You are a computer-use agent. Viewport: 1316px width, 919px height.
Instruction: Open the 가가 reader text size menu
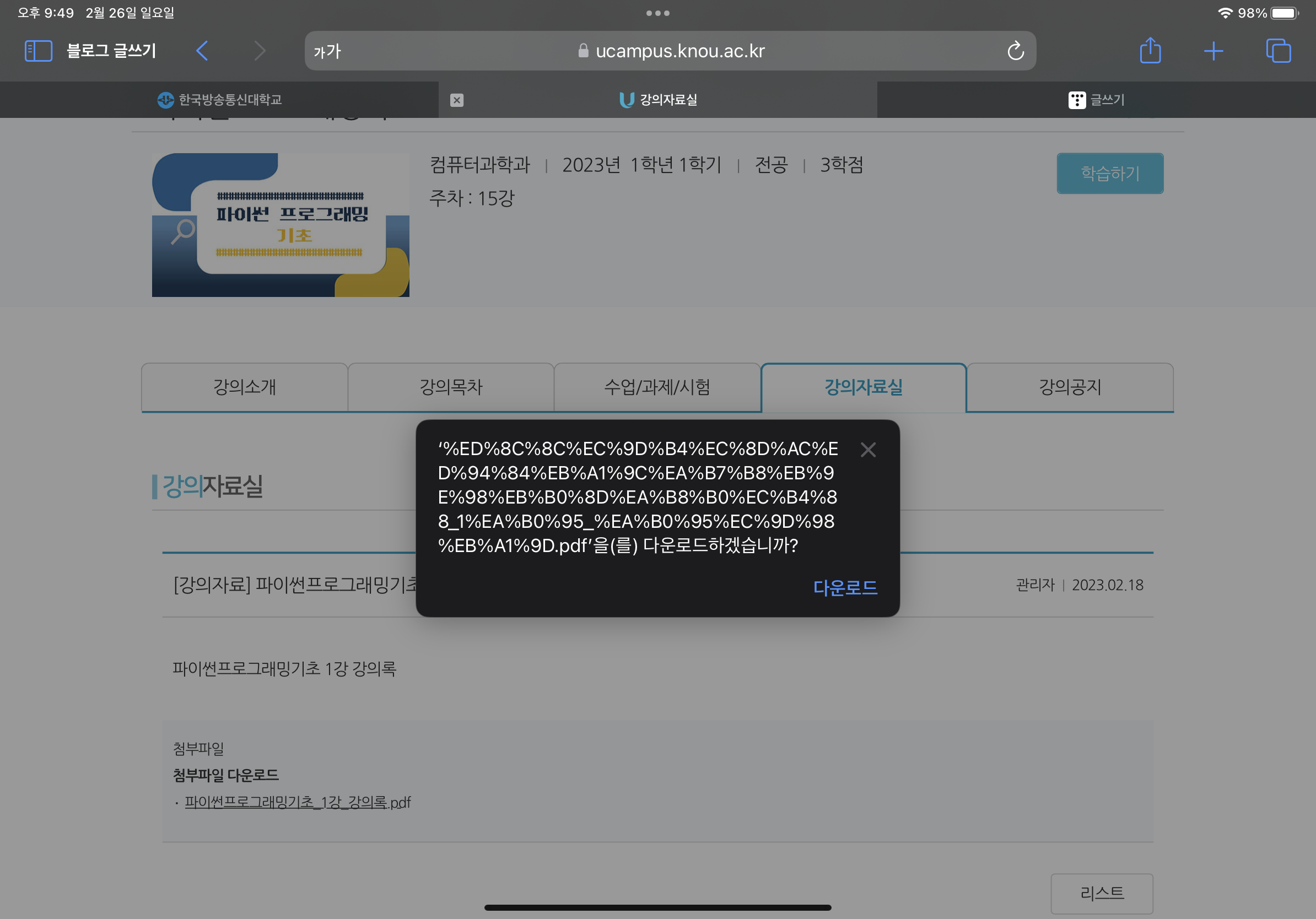(x=327, y=52)
